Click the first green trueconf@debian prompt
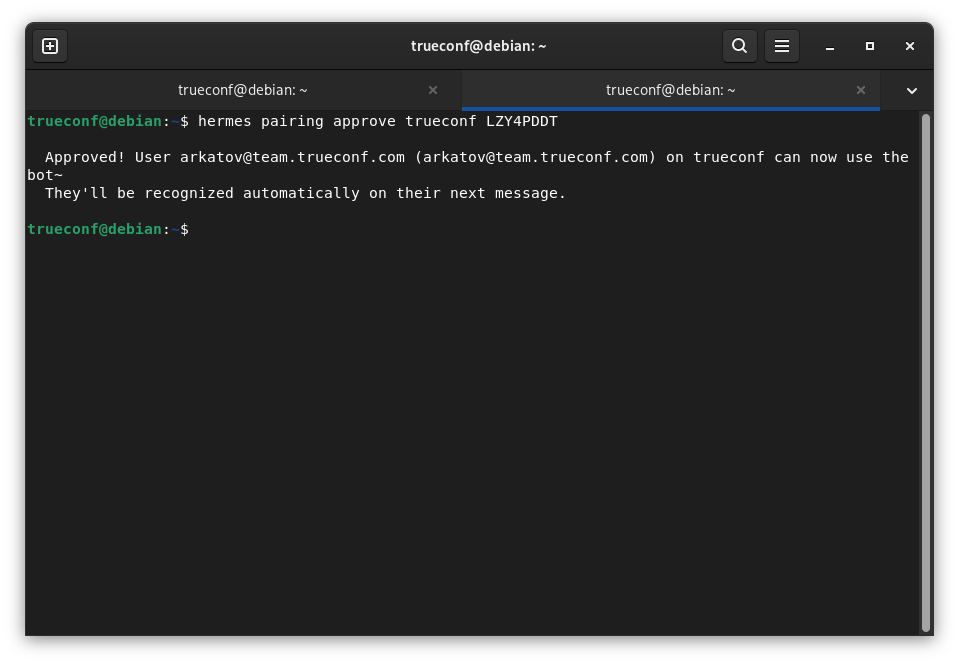 (x=94, y=121)
